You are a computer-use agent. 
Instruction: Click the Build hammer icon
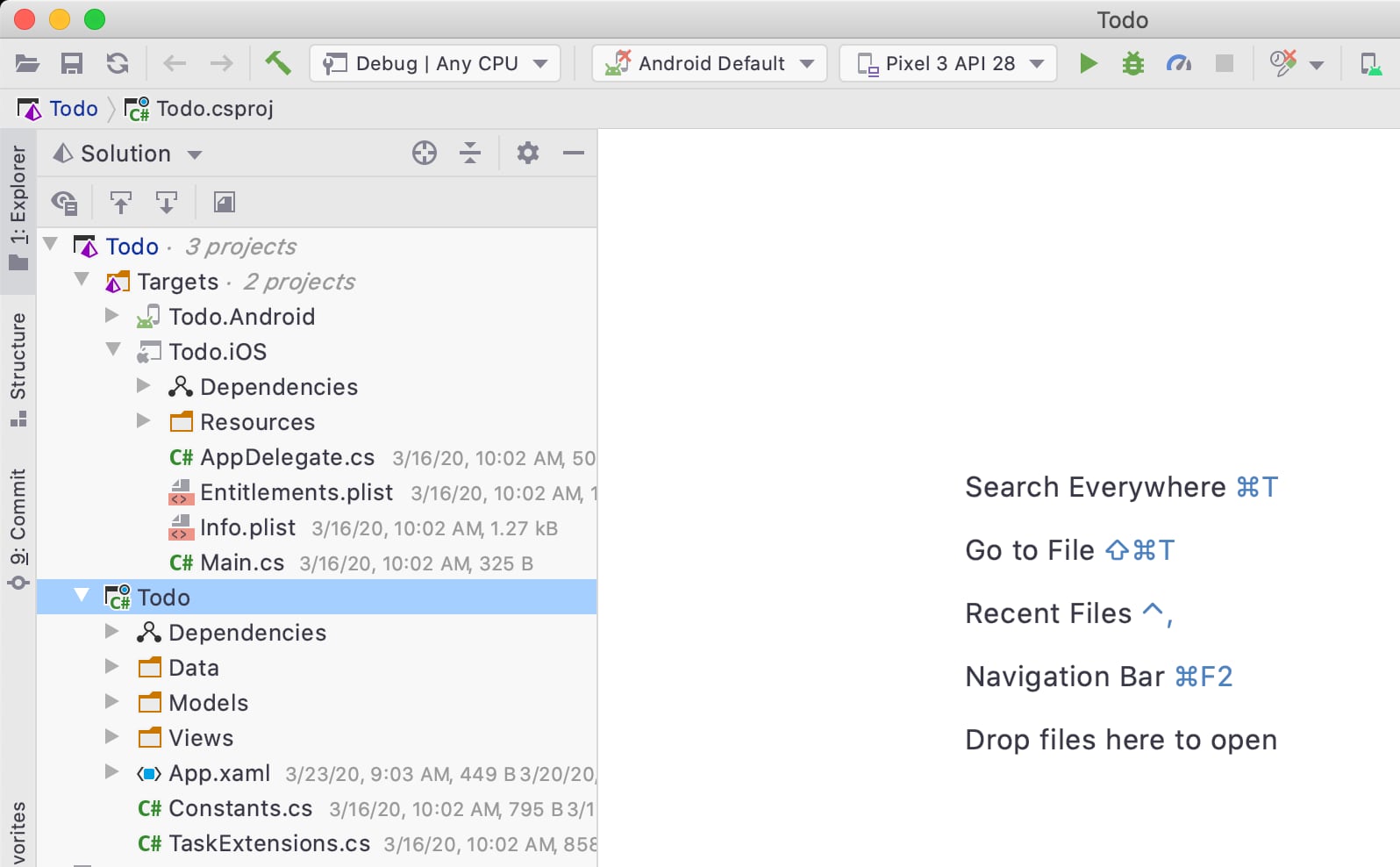277,63
